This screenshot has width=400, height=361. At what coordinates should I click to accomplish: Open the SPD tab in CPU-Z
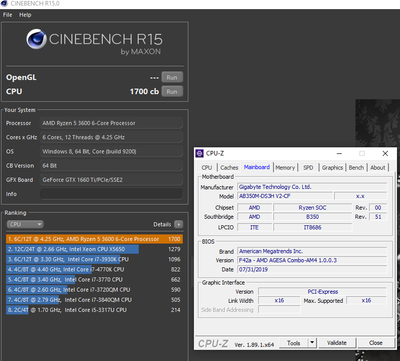[308, 168]
